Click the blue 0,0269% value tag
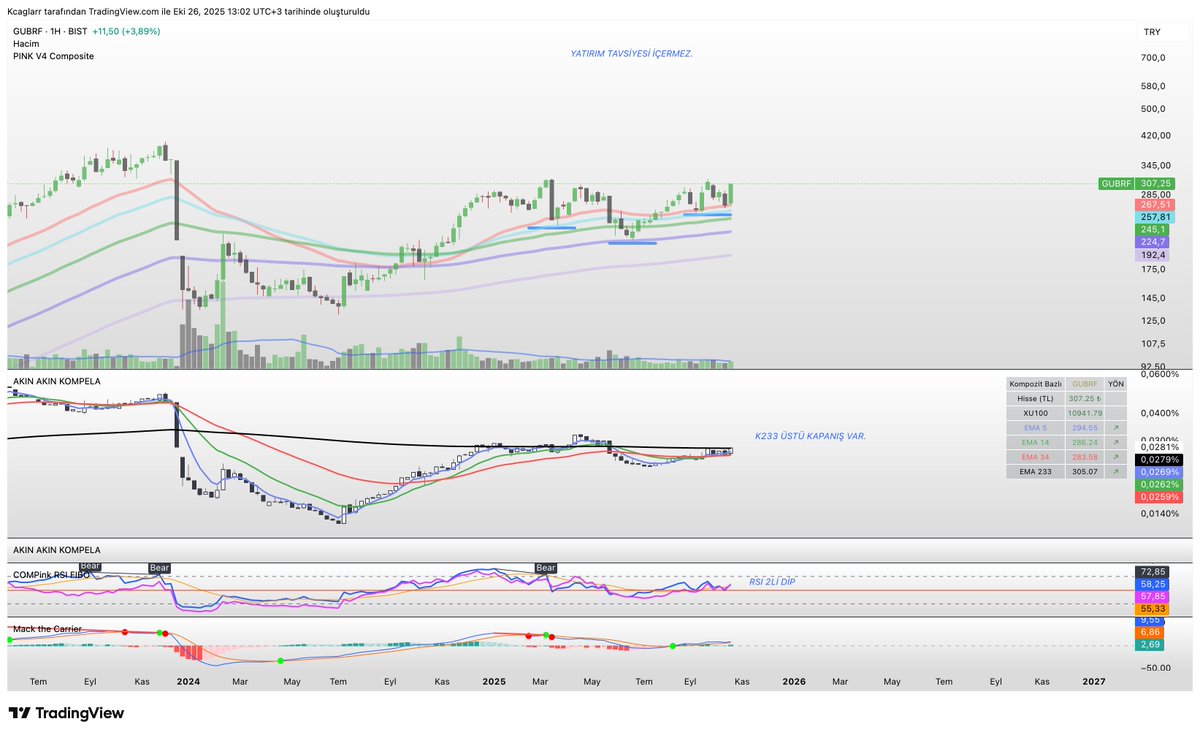Viewport: 1200px width, 735px height. point(1160,471)
